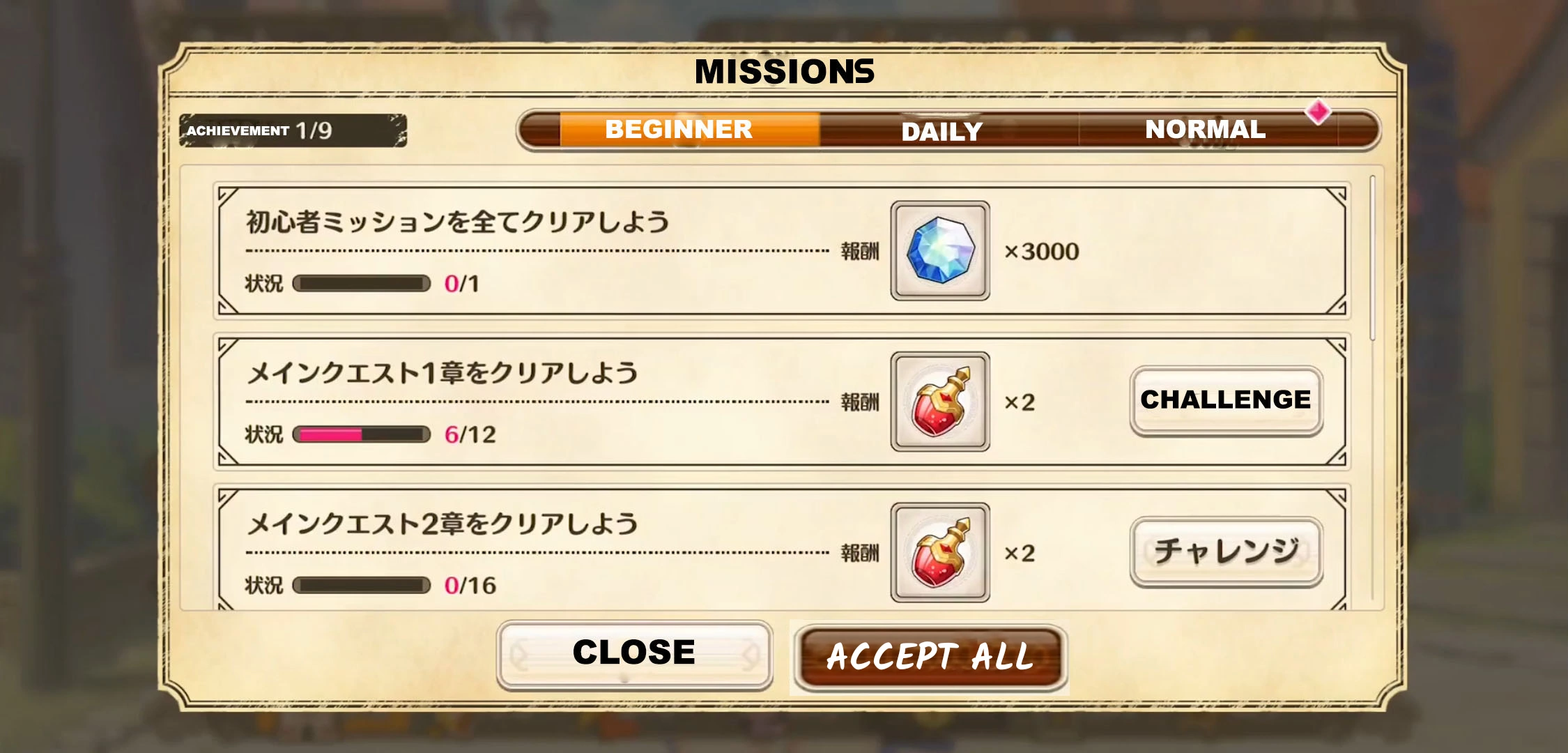Tap the red potion reward for chapter 2
Viewport: 1568px width, 753px height.
(x=940, y=552)
